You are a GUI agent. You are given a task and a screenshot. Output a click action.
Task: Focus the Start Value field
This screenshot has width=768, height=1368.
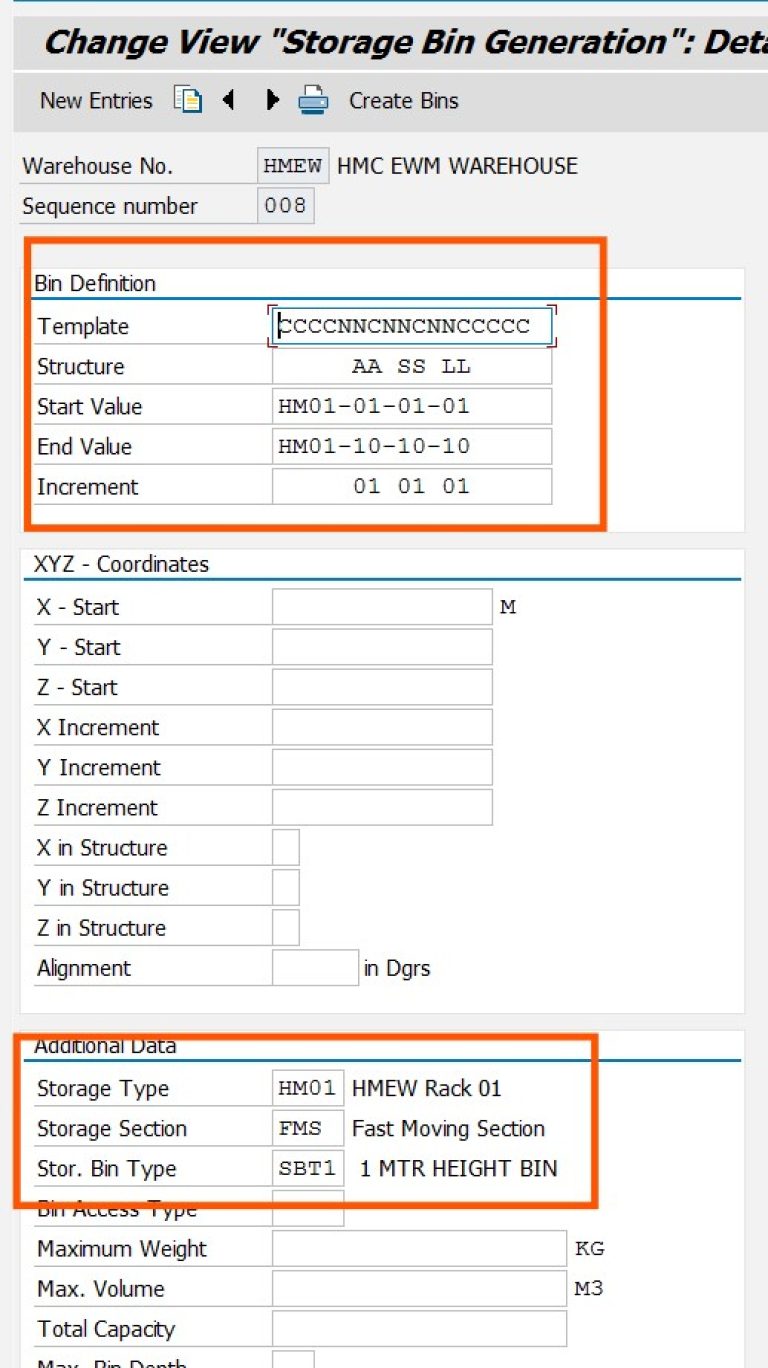coord(412,407)
